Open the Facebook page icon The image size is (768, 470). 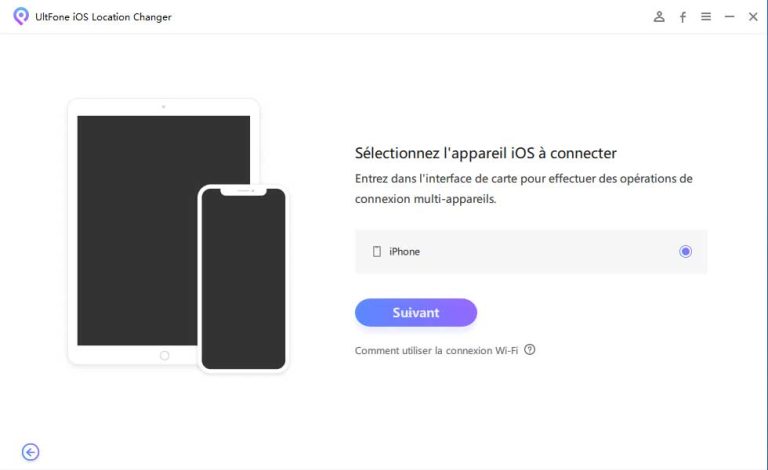pos(683,17)
